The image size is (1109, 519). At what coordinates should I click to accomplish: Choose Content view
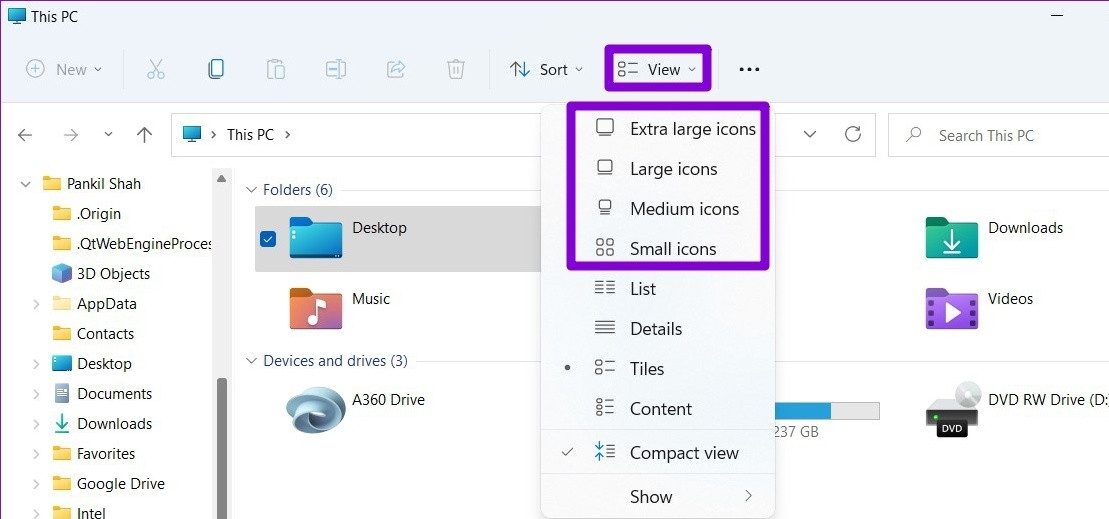tap(658, 409)
